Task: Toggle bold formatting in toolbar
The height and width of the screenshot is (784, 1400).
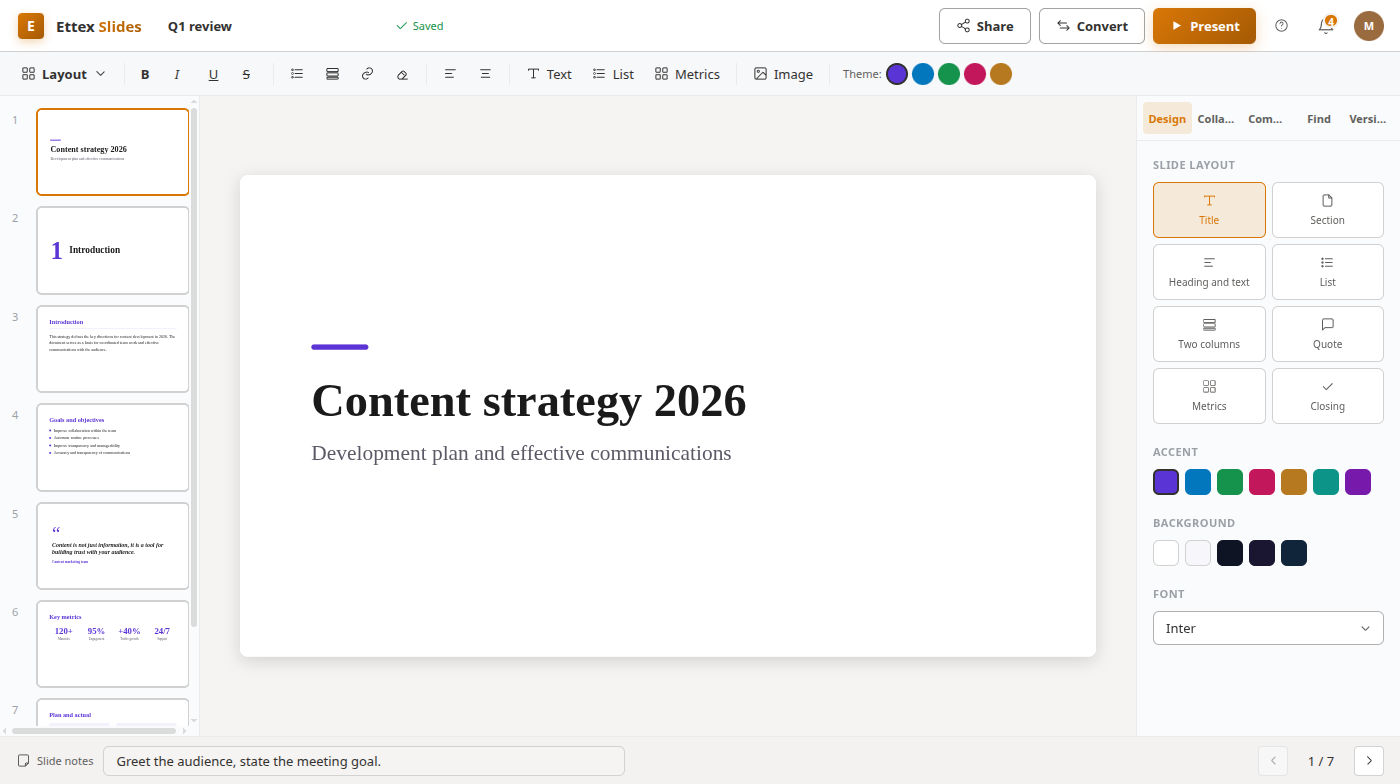Action: 145,74
